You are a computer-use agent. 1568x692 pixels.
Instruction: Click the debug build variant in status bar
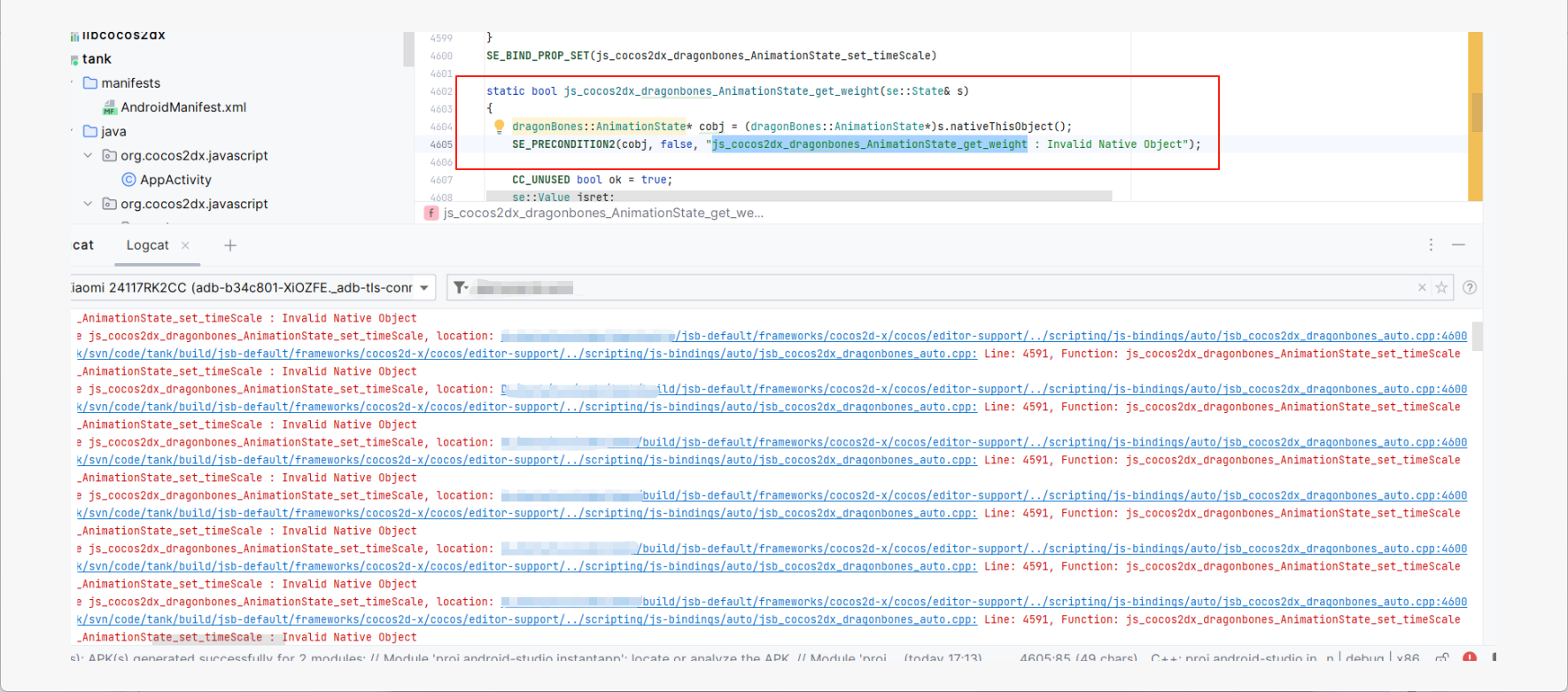[1364, 658]
